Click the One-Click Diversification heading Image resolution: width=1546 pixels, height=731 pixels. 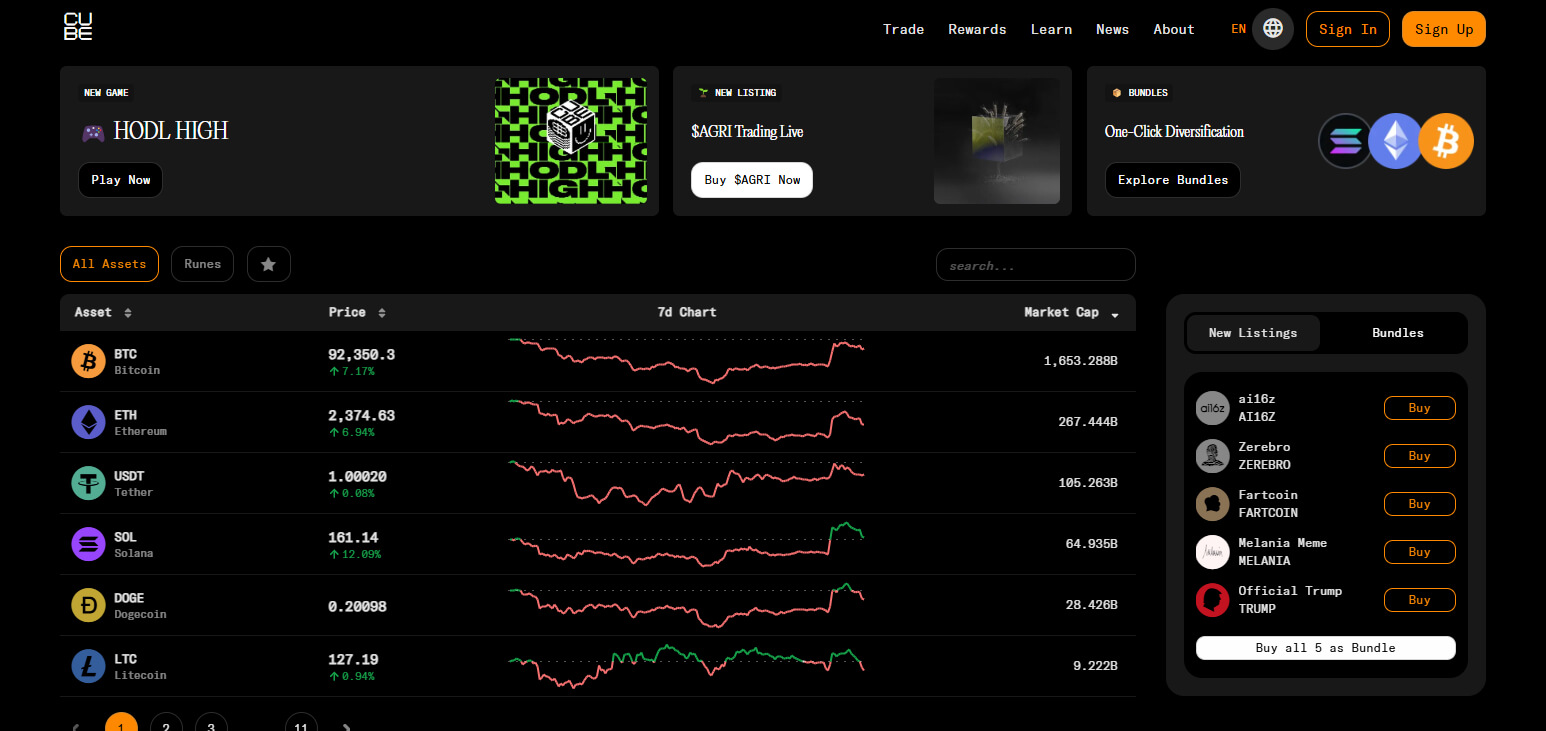[x=1174, y=131]
